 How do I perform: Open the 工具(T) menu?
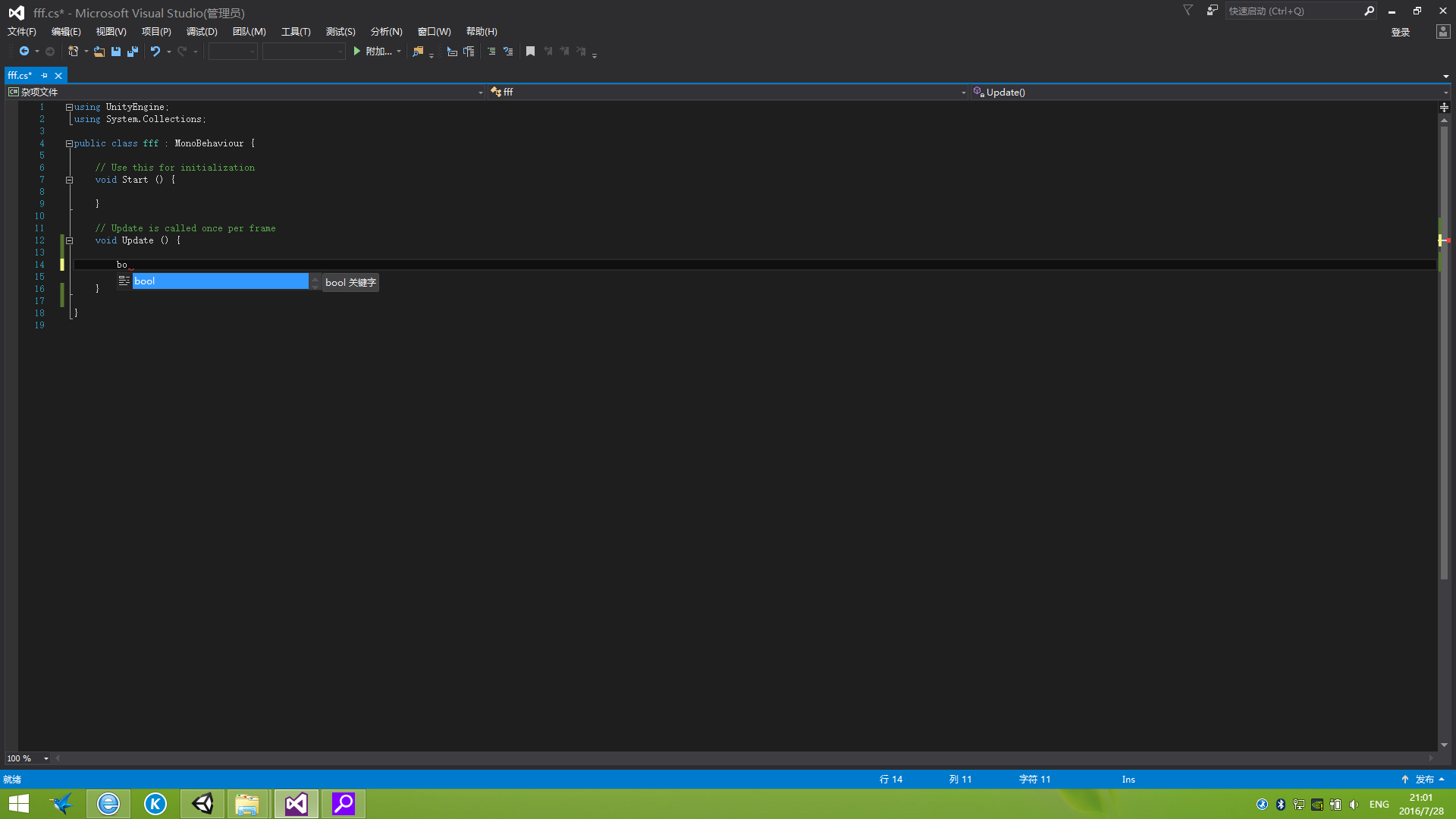coord(296,32)
